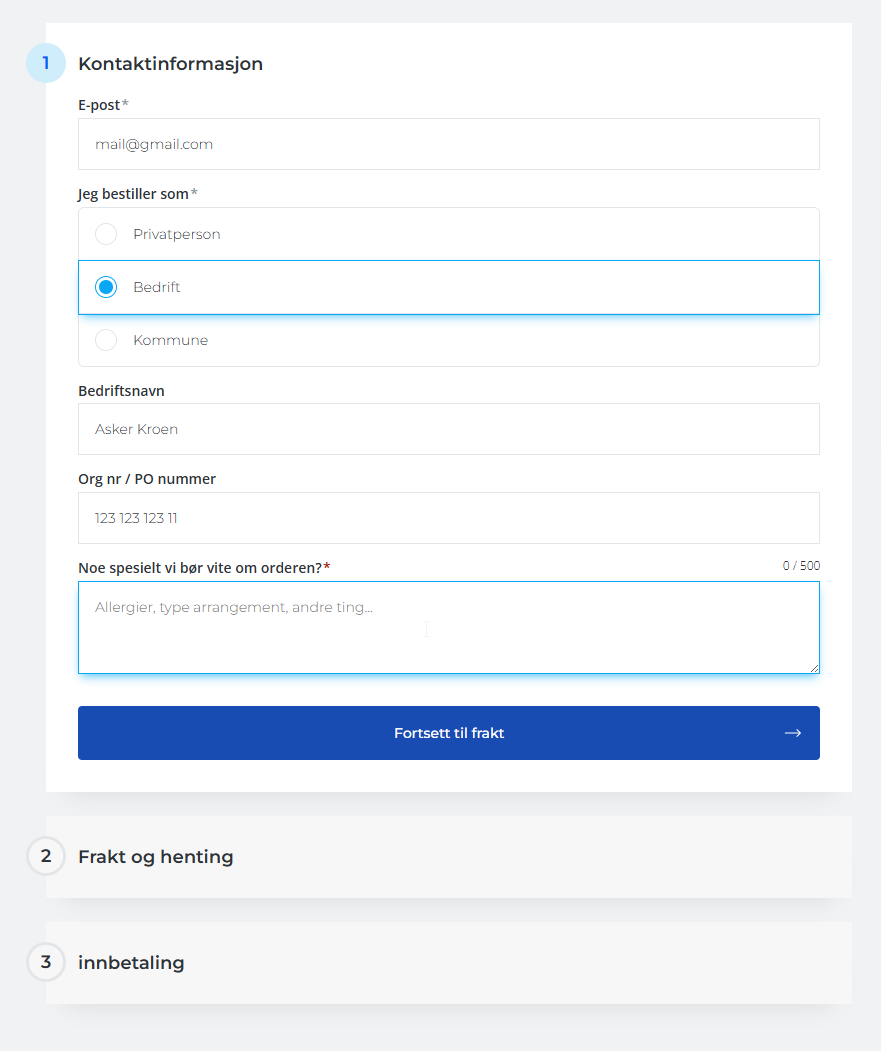This screenshot has width=881, height=1051.
Task: Select the Bedrift radio button
Action: [x=106, y=287]
